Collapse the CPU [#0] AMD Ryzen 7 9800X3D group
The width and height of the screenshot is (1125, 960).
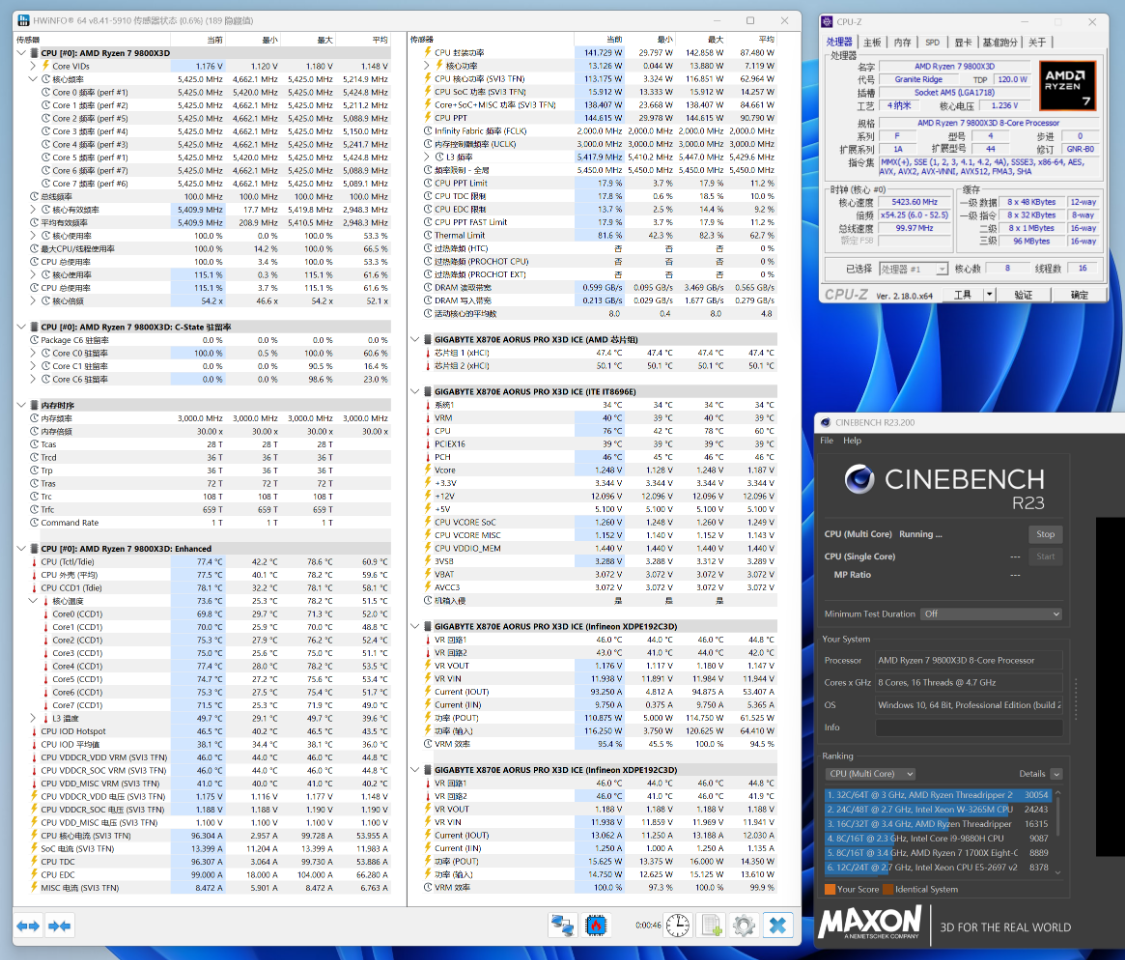pos(22,53)
